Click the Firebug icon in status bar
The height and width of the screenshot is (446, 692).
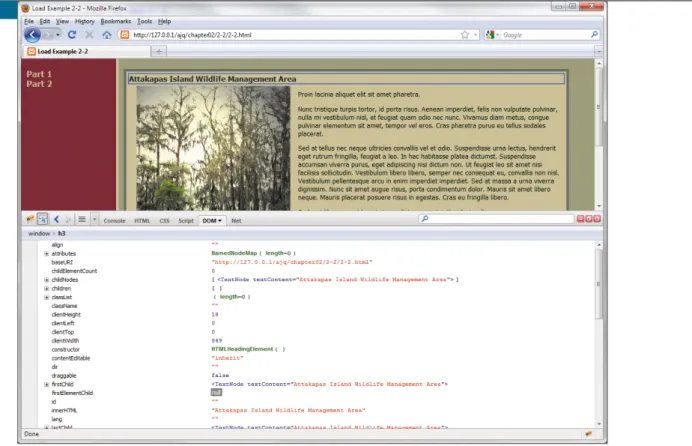[588, 434]
